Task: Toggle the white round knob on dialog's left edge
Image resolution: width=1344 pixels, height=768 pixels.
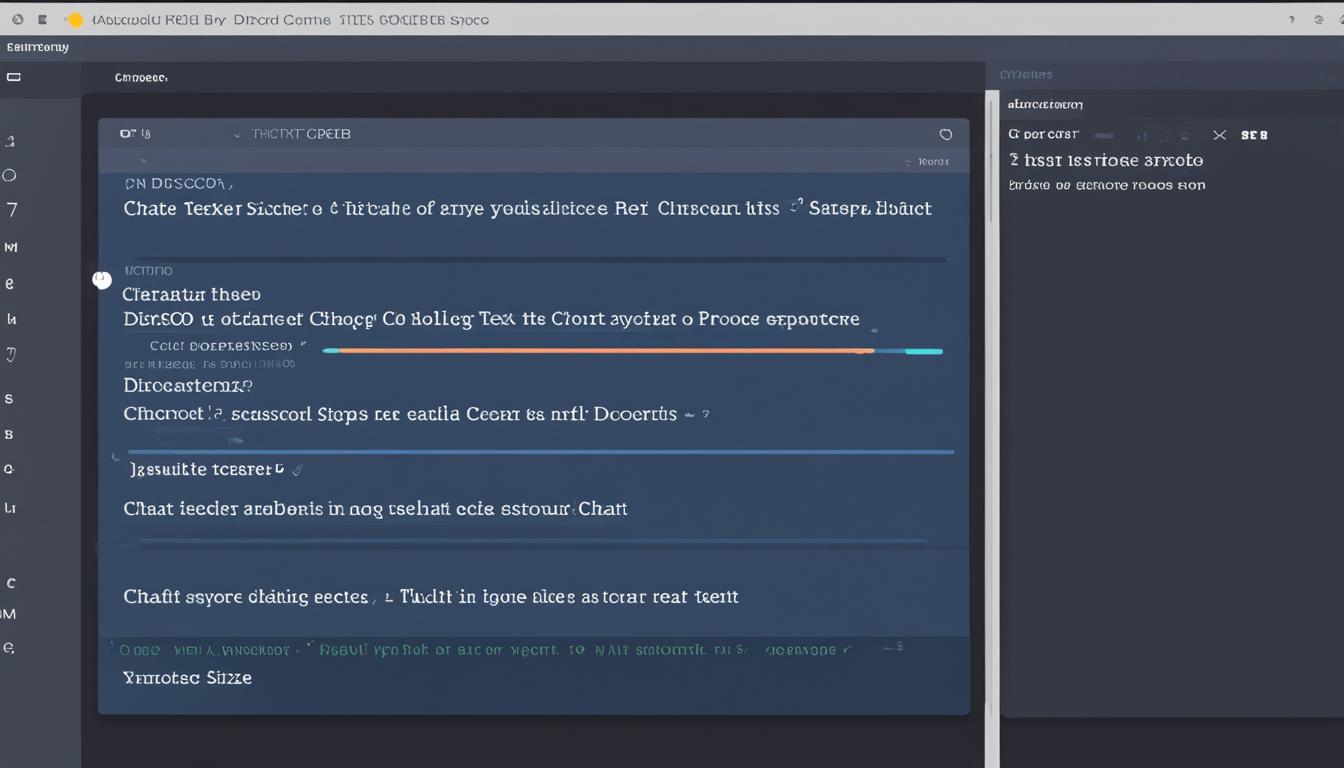Action: 102,280
